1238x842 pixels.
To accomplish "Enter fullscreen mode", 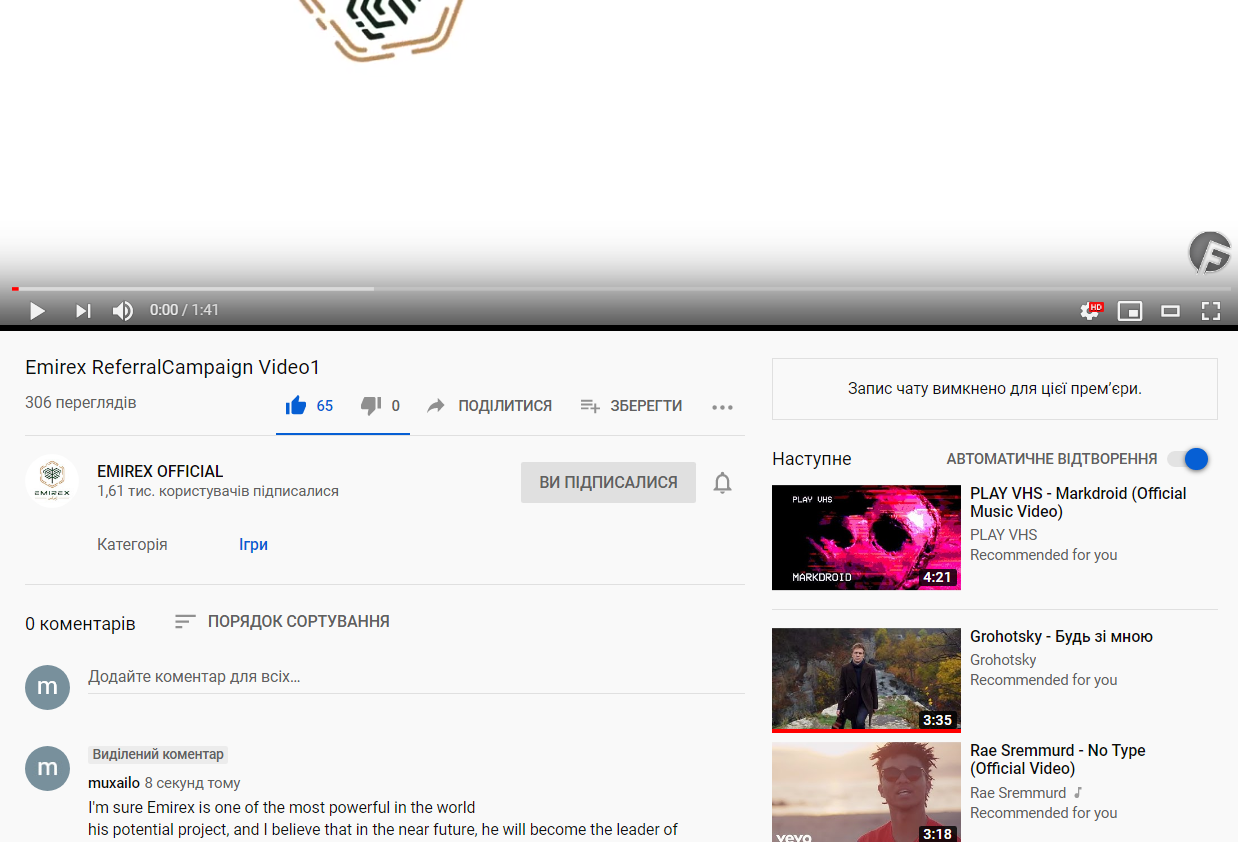I will [1211, 311].
